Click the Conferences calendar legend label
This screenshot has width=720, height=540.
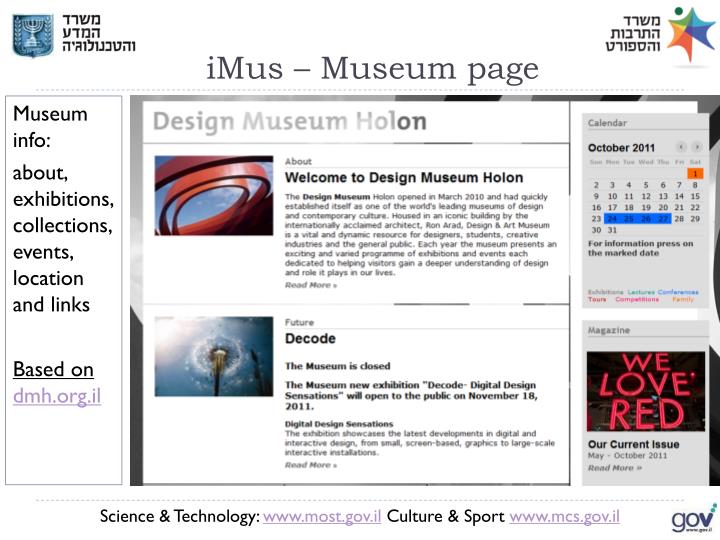point(678,292)
